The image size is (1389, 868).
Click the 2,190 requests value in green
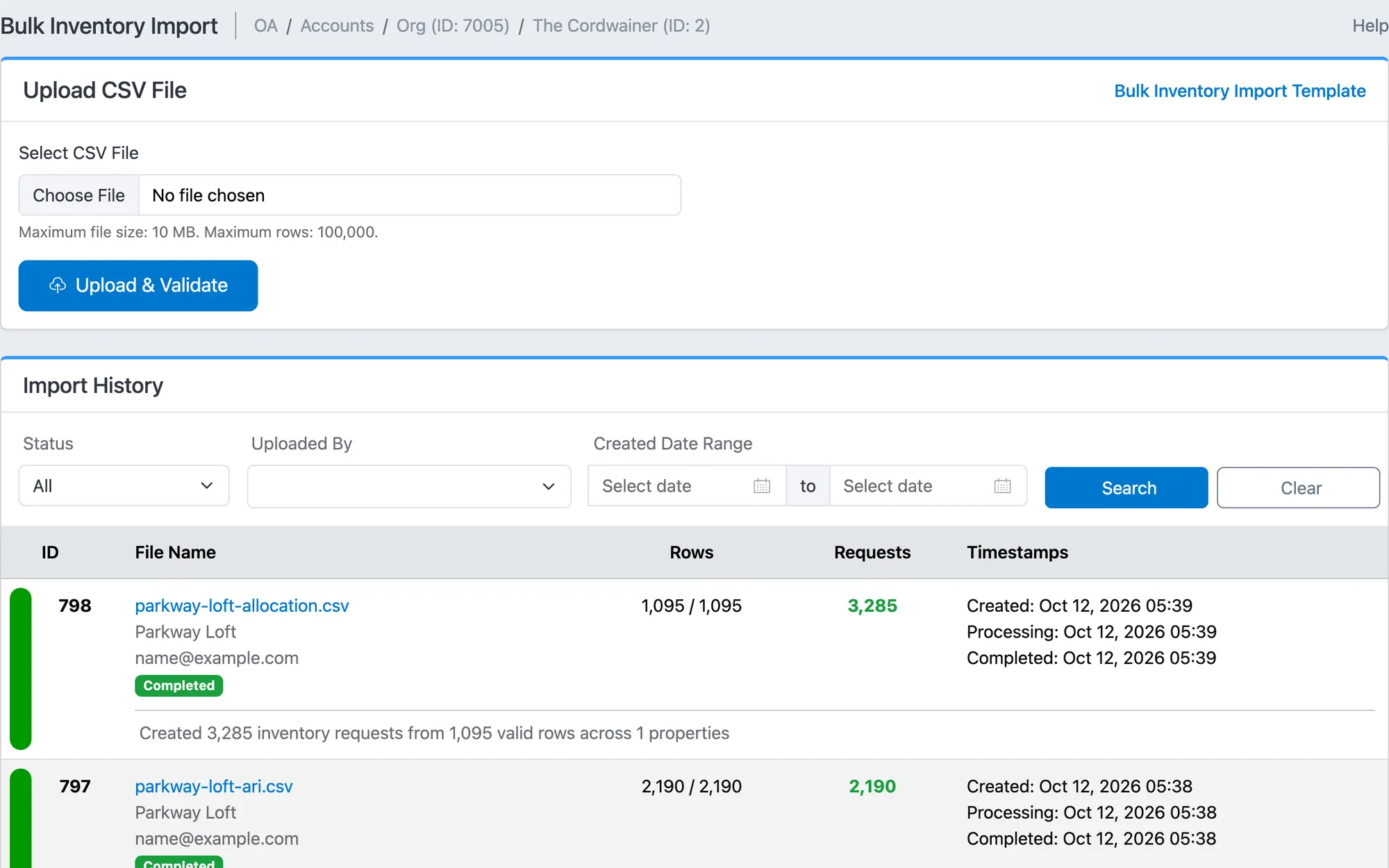pos(872,786)
